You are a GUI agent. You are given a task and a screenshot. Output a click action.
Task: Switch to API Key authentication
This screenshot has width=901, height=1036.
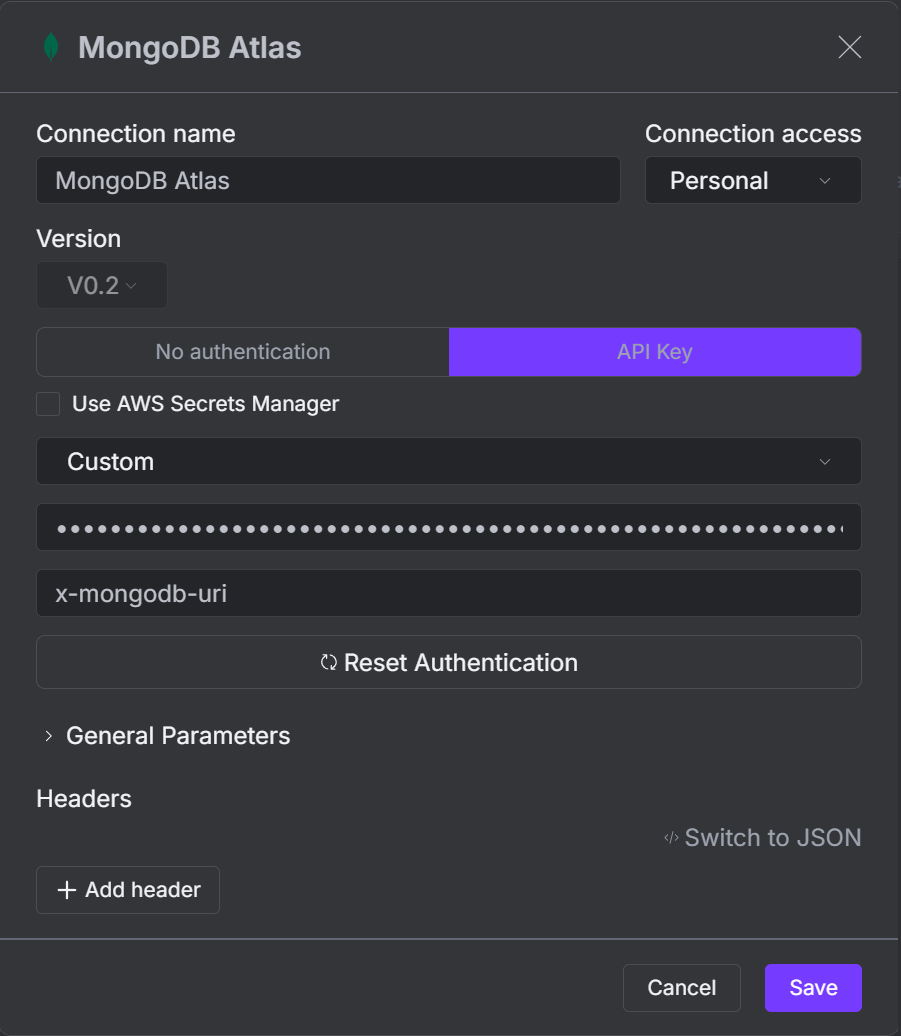(655, 352)
